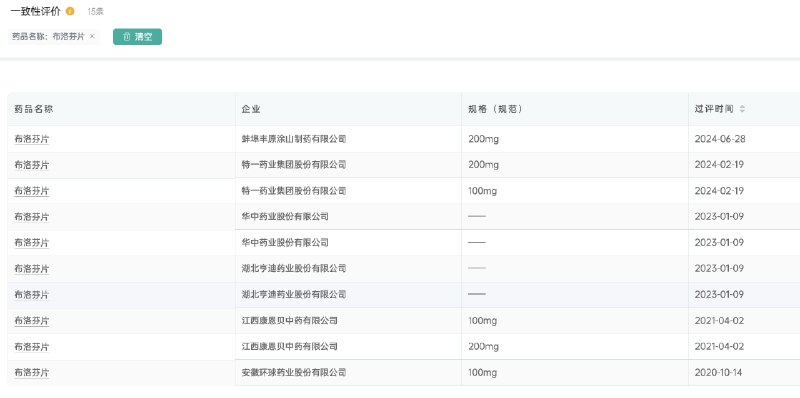Remove the 布洛芬片 filter tag with the x icon
The width and height of the screenshot is (800, 398).
pyautogui.click(x=92, y=36)
